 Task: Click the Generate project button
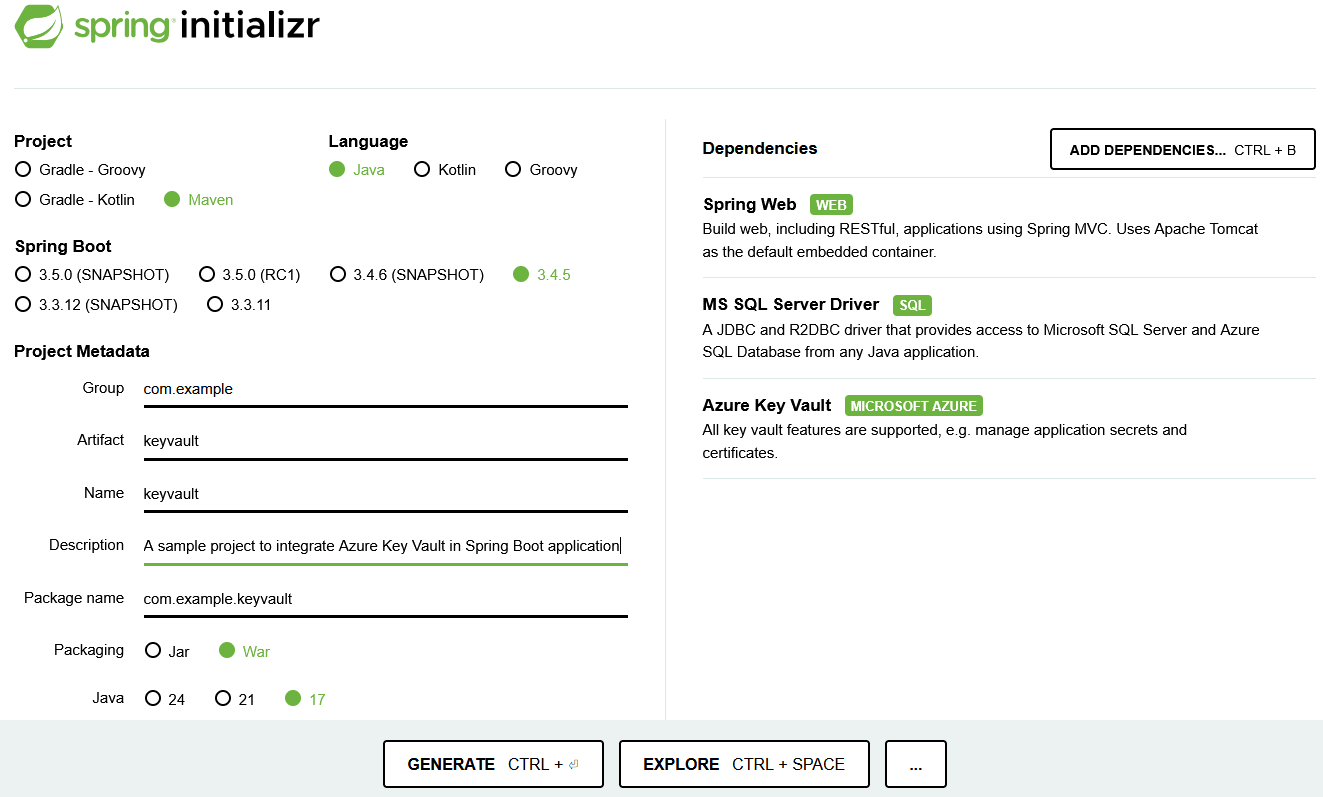[493, 764]
